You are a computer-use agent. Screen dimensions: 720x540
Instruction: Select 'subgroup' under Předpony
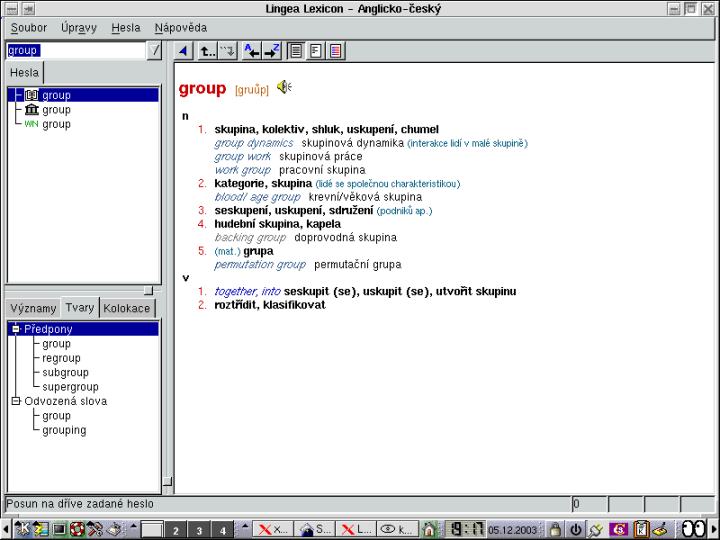pyautogui.click(x=65, y=372)
